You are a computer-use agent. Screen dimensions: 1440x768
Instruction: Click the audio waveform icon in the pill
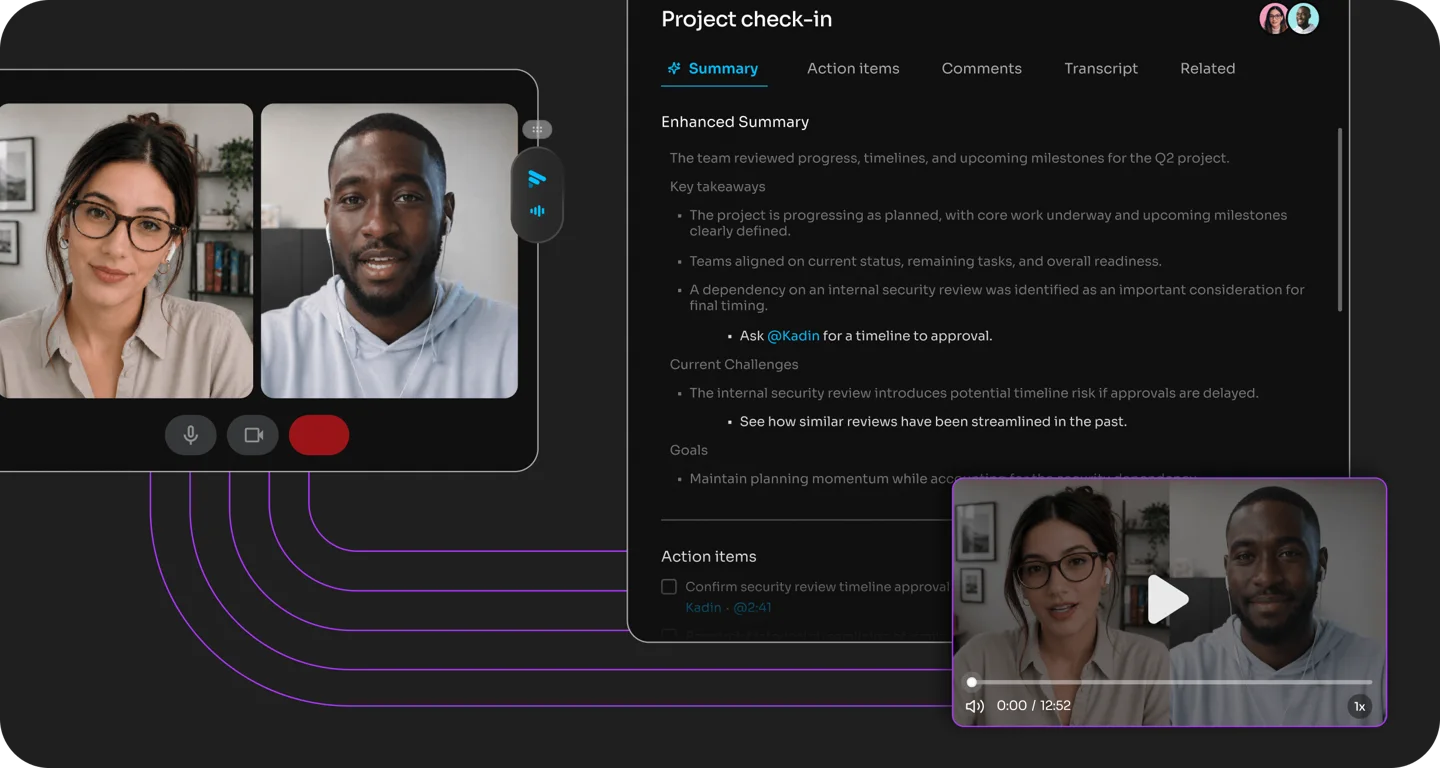(537, 211)
